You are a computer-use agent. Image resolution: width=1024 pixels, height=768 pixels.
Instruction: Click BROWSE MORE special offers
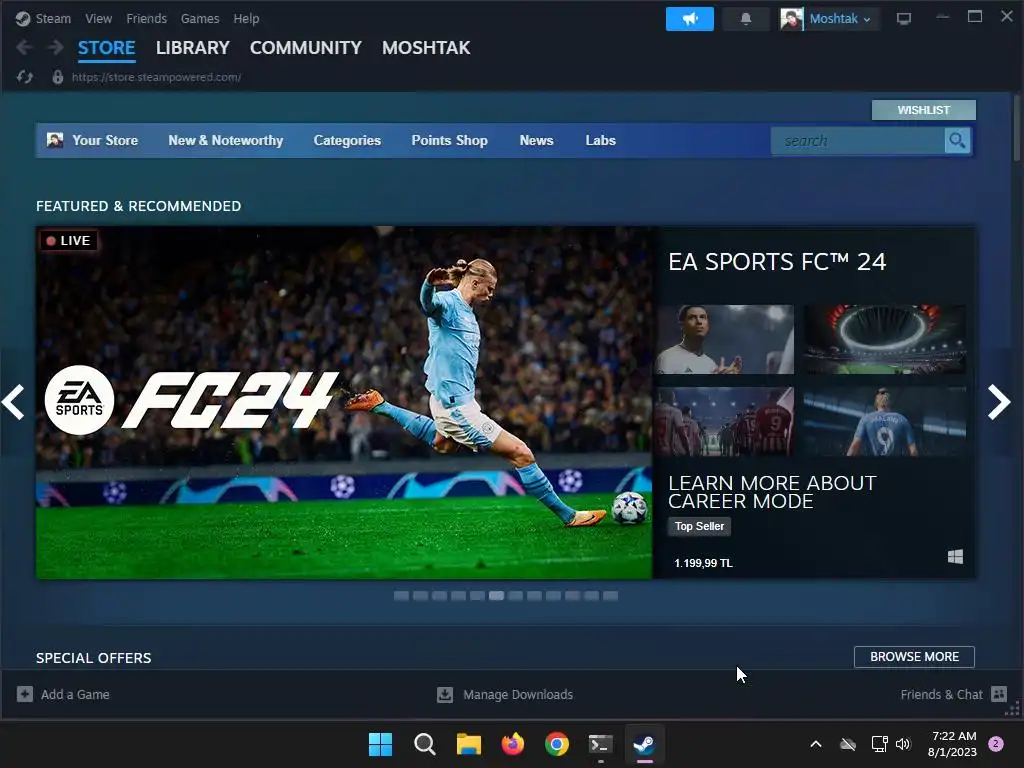[x=914, y=656]
